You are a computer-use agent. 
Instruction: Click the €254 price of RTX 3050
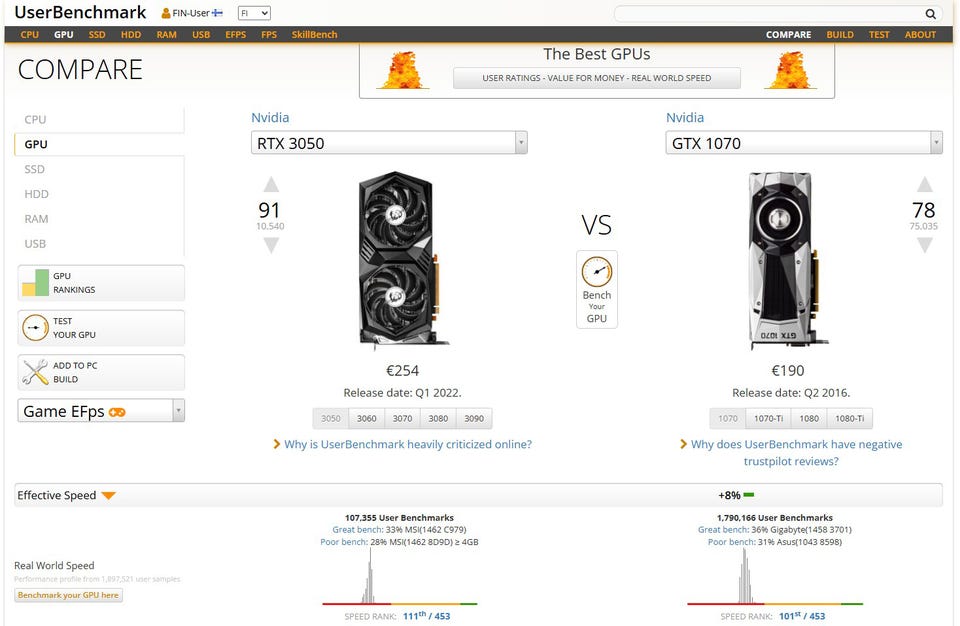click(402, 371)
